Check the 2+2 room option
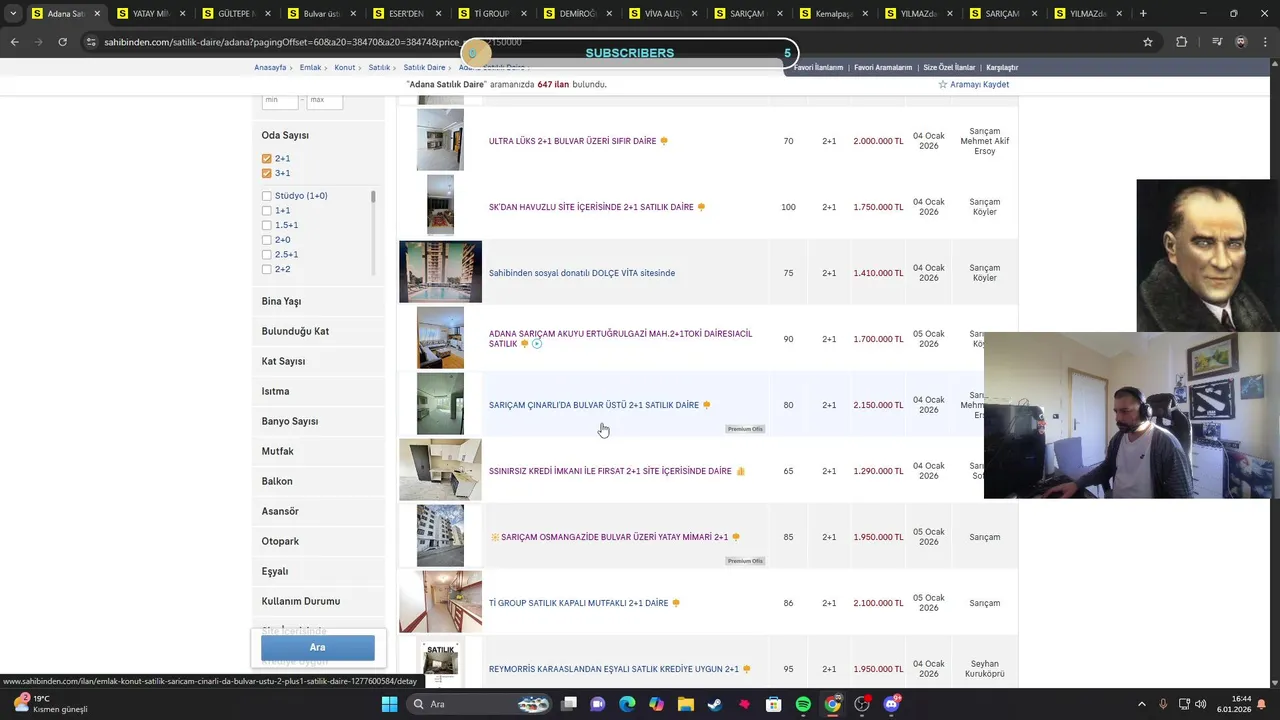 point(267,269)
